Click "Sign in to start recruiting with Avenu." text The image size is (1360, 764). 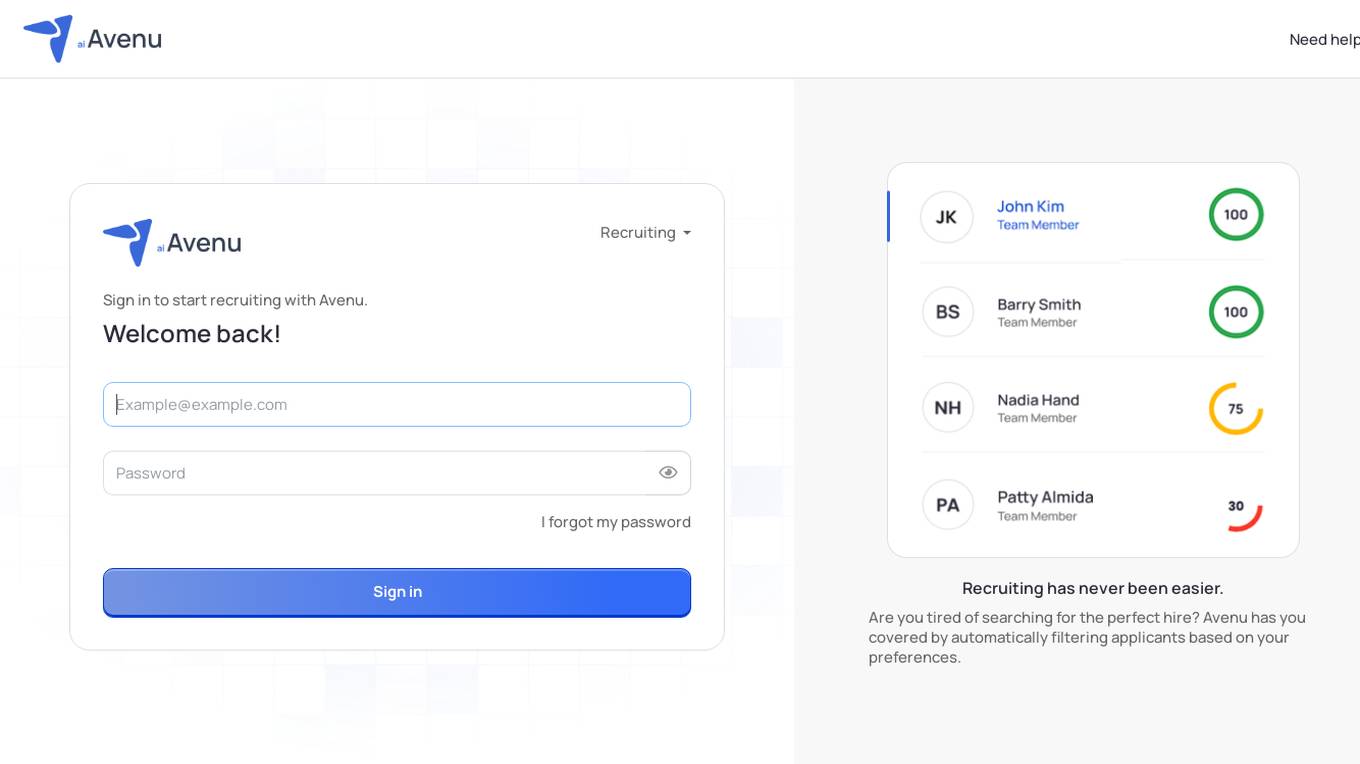coord(235,300)
